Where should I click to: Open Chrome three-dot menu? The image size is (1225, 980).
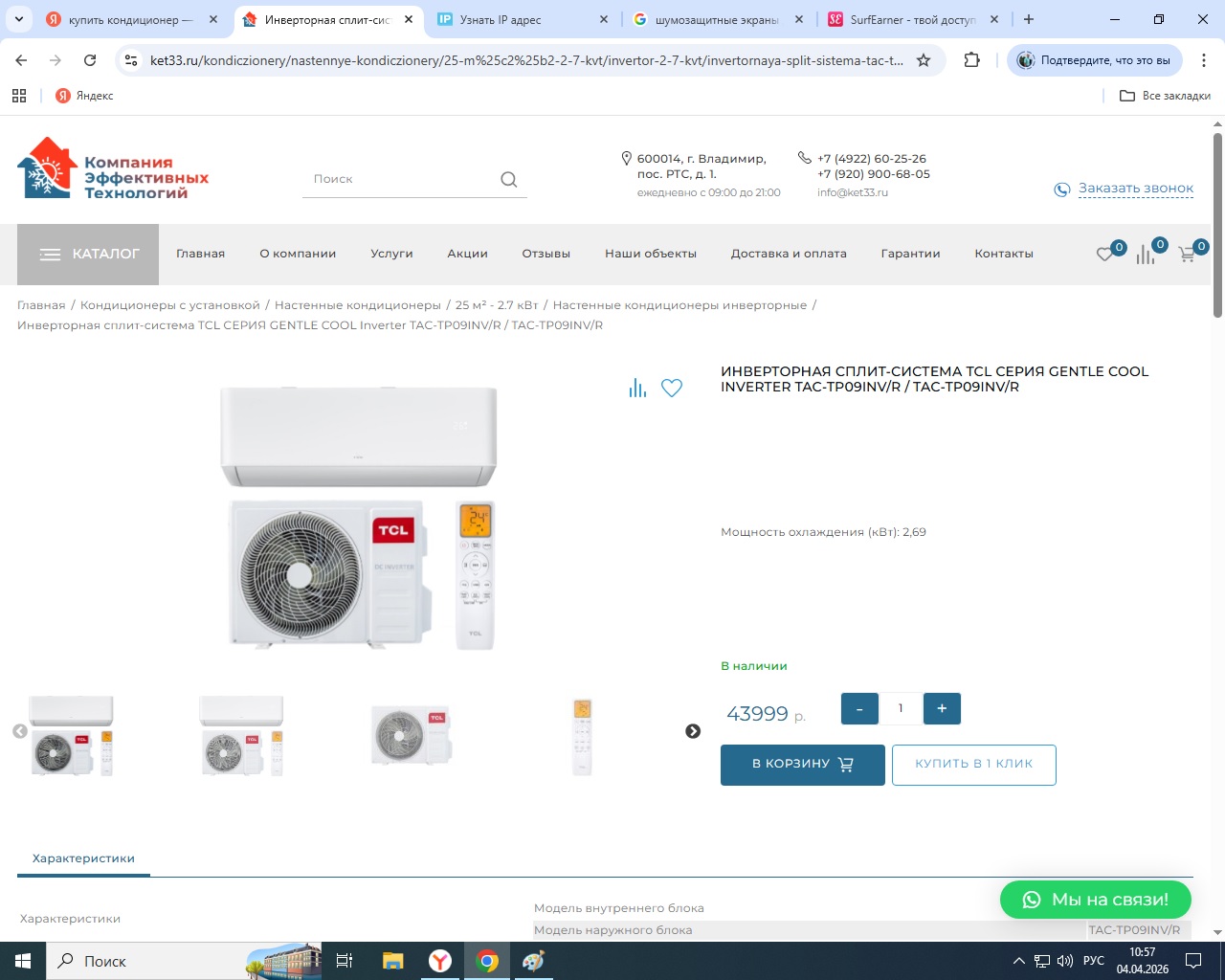click(1204, 60)
